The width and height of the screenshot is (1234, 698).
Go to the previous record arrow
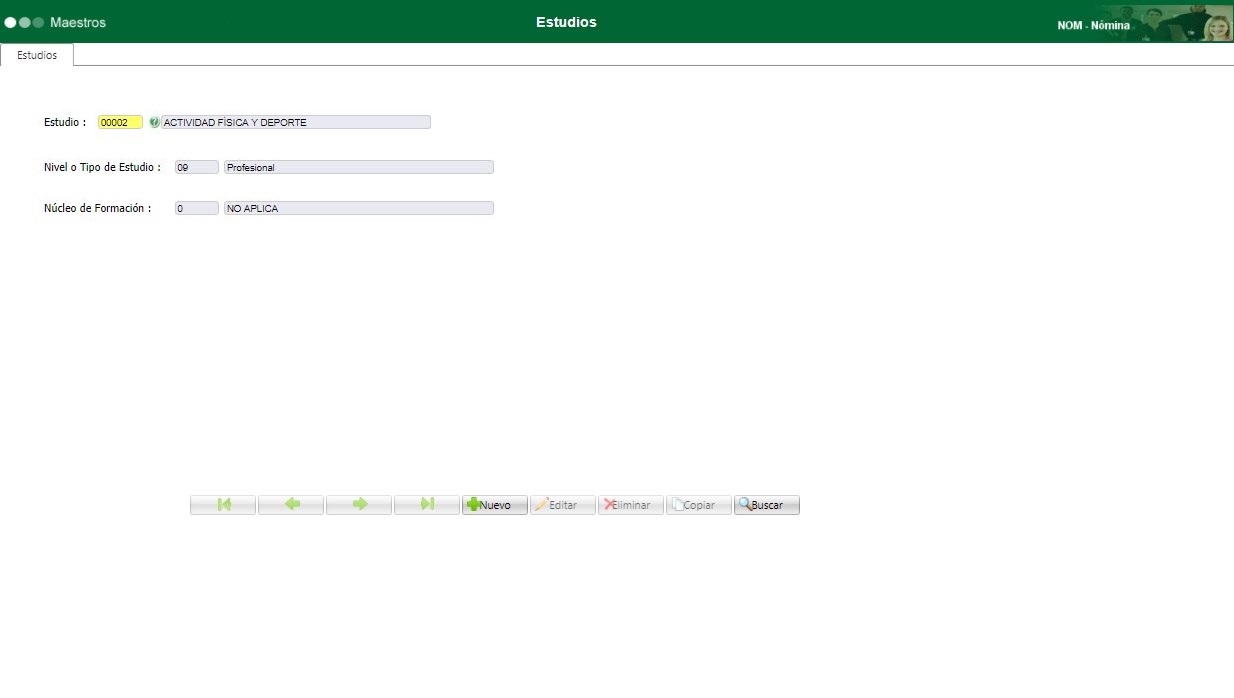[291, 505]
